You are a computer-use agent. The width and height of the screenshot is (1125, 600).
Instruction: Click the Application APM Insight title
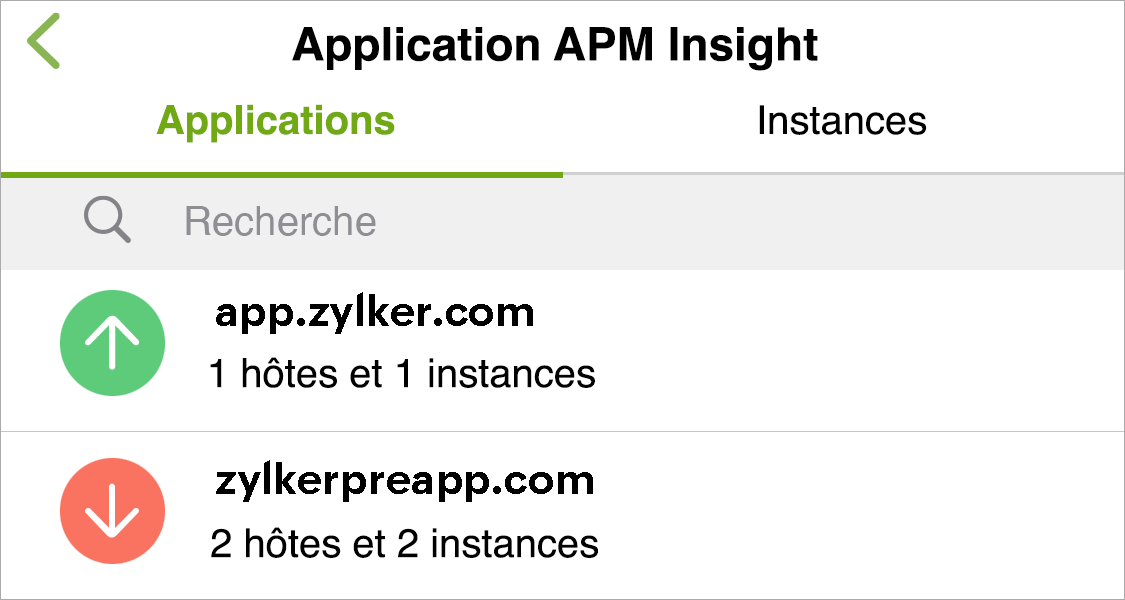tap(555, 45)
